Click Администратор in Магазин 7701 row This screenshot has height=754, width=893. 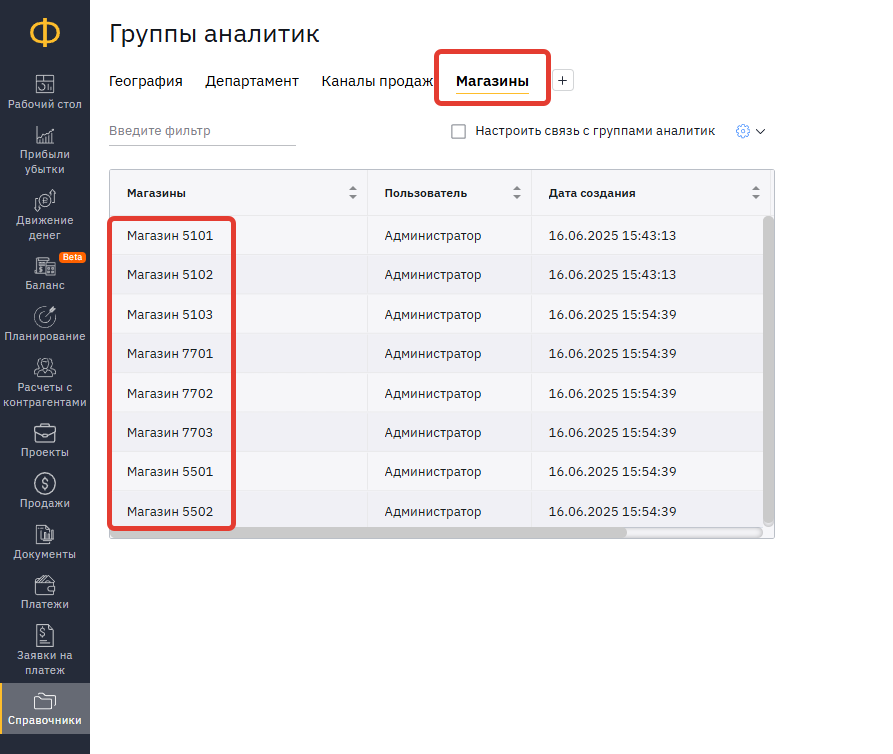click(x=433, y=354)
